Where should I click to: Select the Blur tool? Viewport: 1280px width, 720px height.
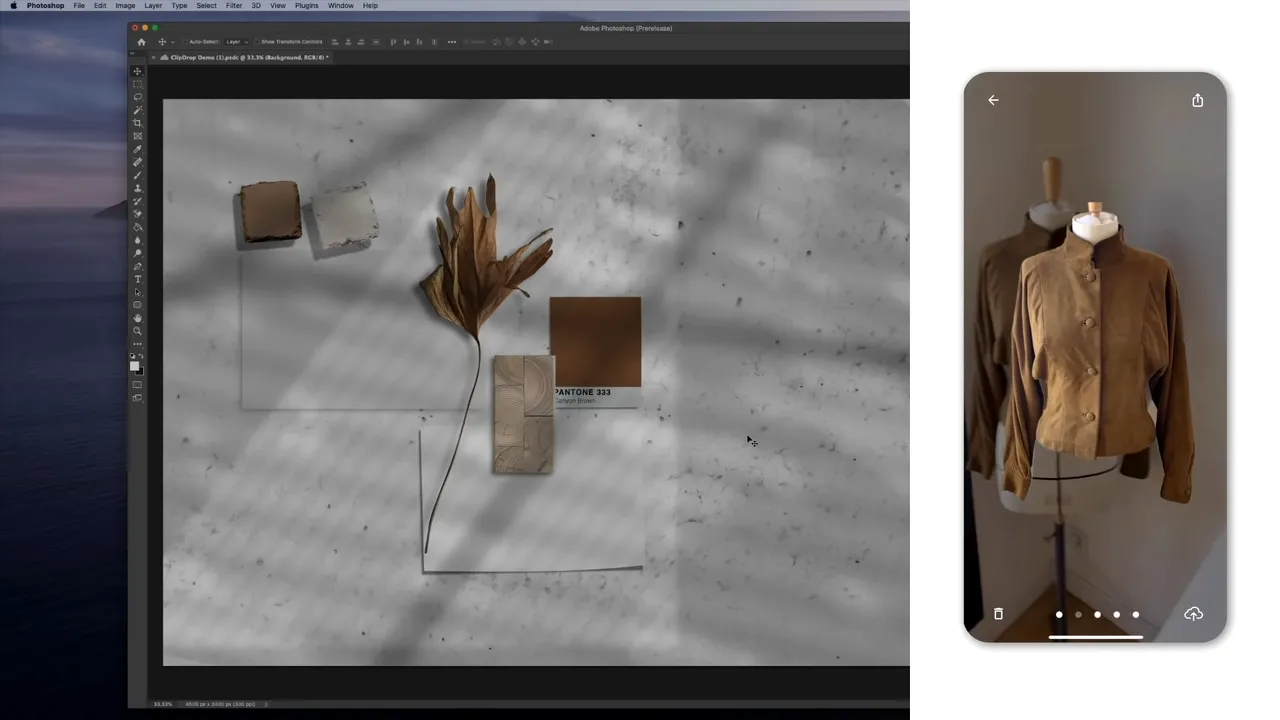pos(137,240)
